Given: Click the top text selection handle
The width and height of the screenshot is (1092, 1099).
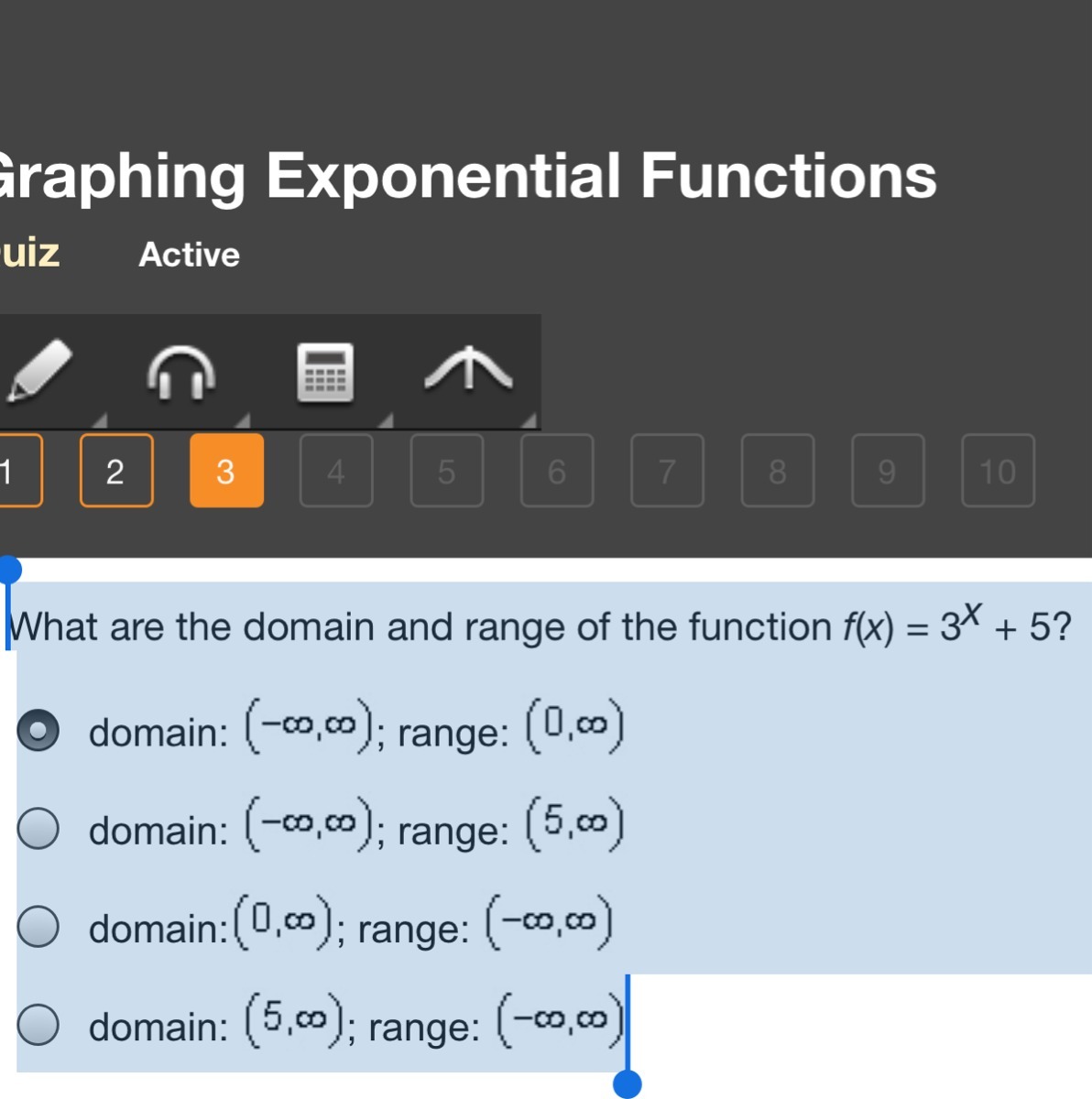Looking at the screenshot, I should pyautogui.click(x=9, y=571).
